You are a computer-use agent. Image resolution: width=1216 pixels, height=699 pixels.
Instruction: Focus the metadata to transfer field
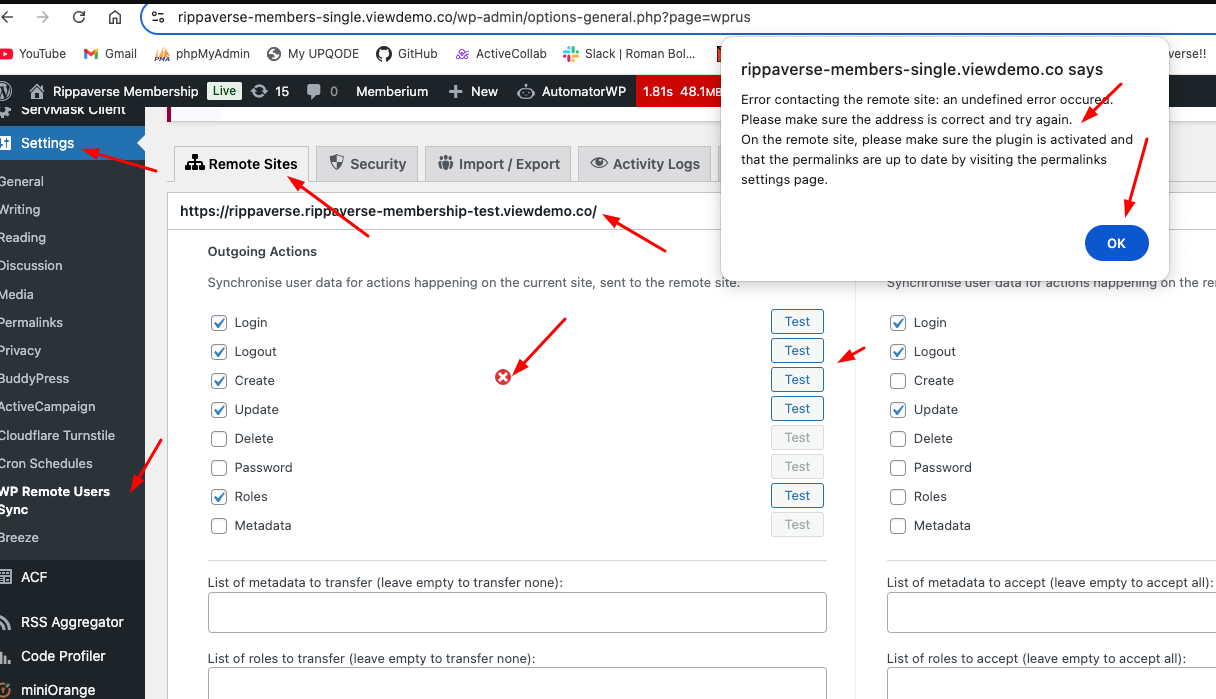point(517,612)
